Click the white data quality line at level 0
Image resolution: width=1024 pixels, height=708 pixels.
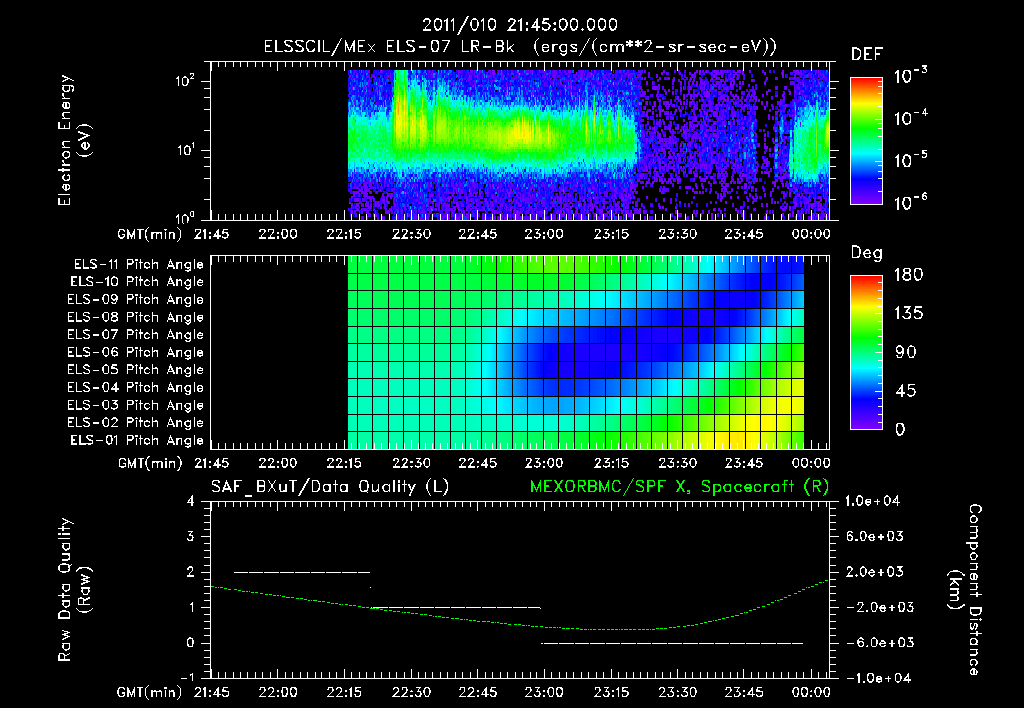672,643
